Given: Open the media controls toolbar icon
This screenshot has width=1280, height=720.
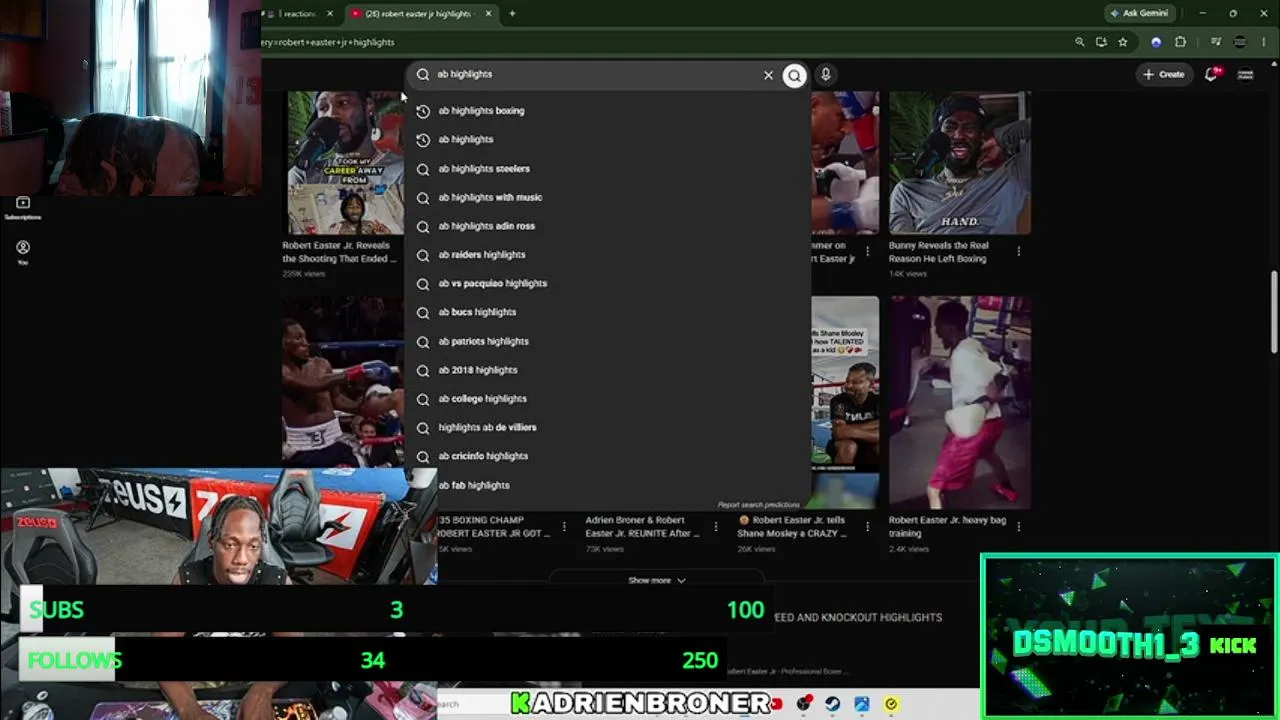Looking at the screenshot, I should [x=1216, y=42].
